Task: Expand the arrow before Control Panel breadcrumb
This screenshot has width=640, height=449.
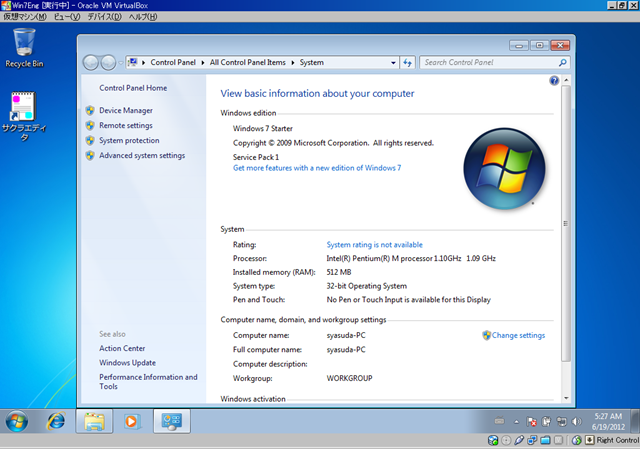Action: (x=144, y=63)
